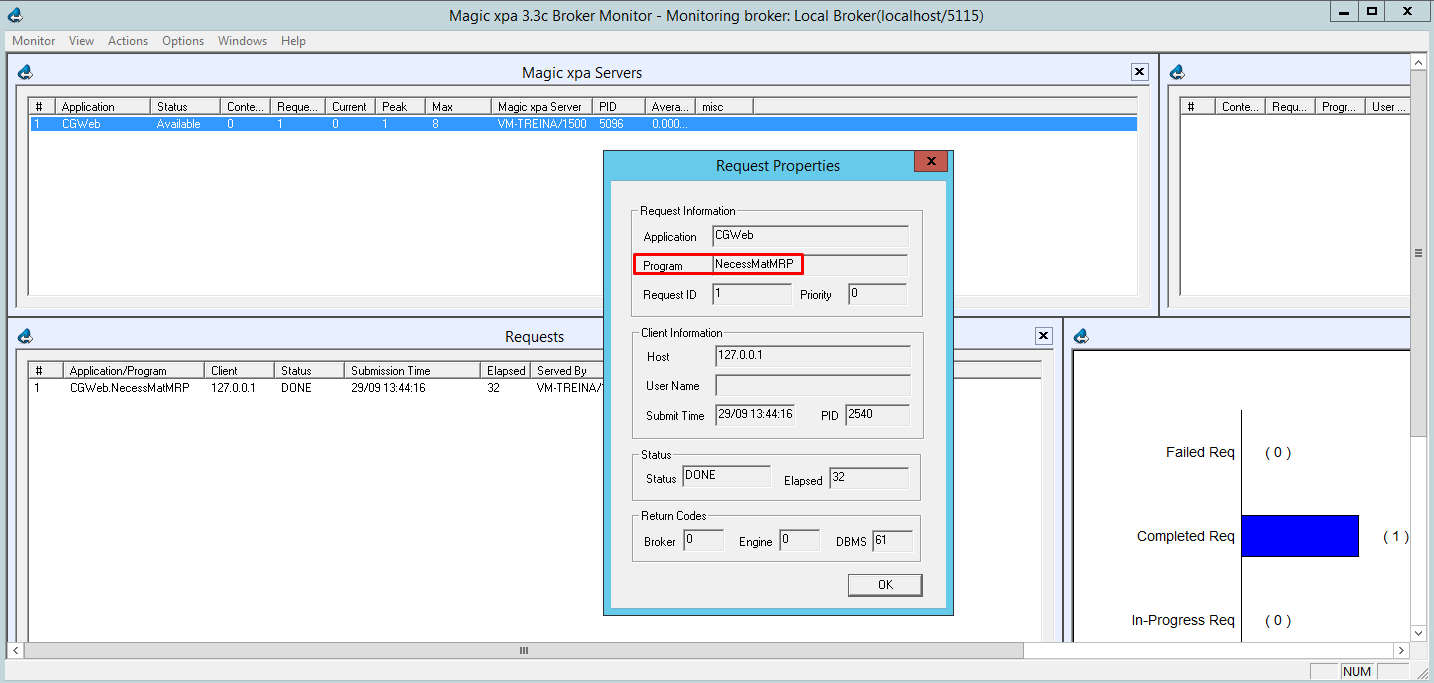
Task: Click the top-right panel's Magic icon
Action: (x=1177, y=72)
